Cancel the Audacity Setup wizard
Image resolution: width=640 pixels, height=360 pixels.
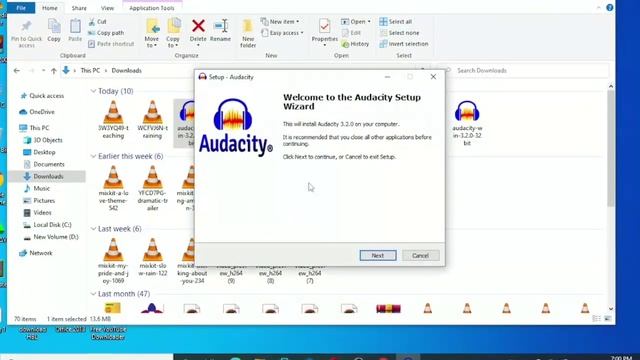tap(420, 256)
